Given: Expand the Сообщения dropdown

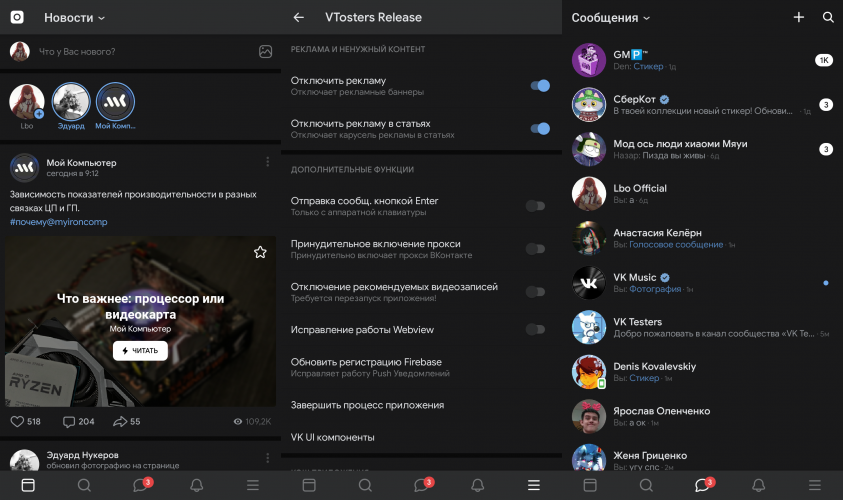Looking at the screenshot, I should pyautogui.click(x=610, y=18).
